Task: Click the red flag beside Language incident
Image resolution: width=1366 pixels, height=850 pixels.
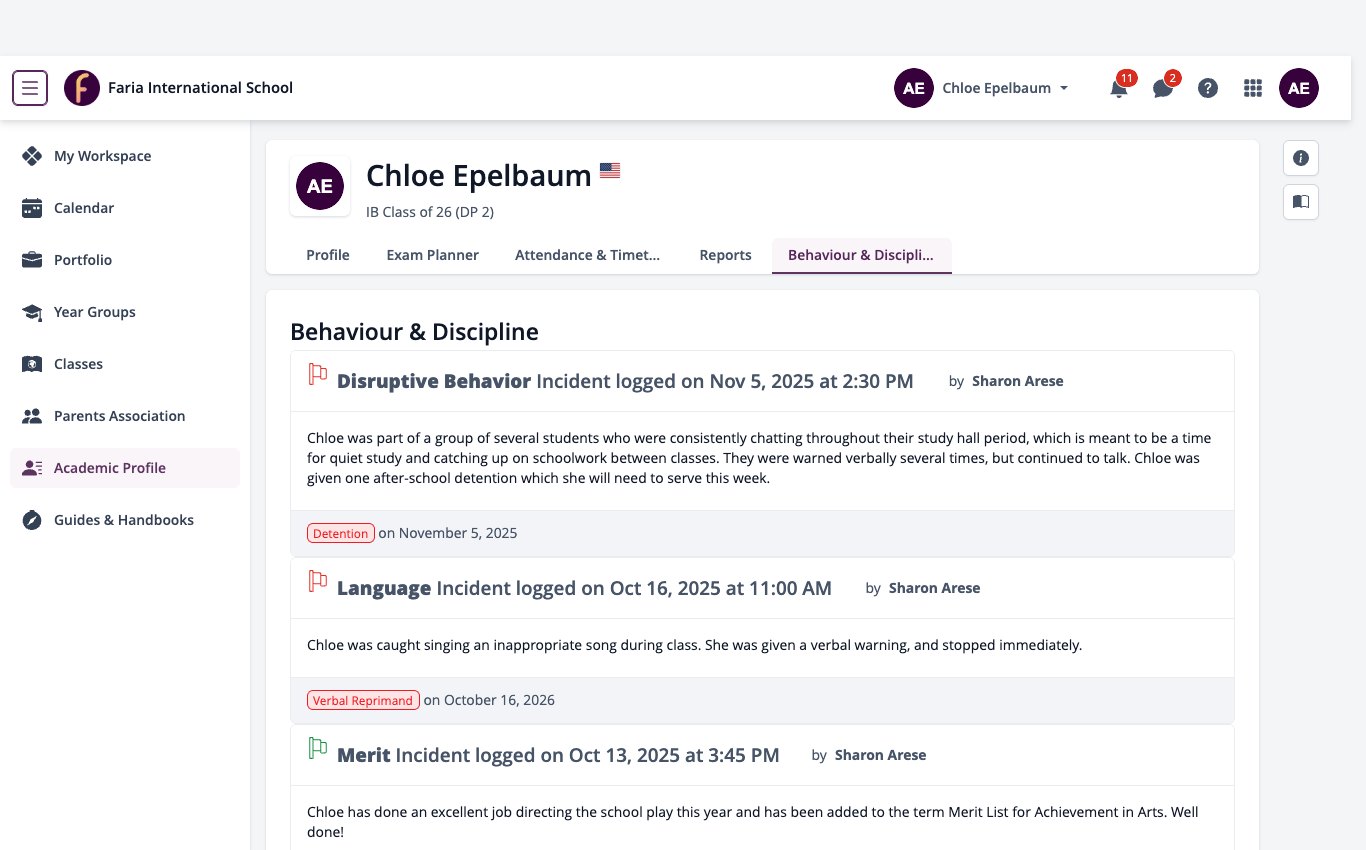Action: pos(318,581)
